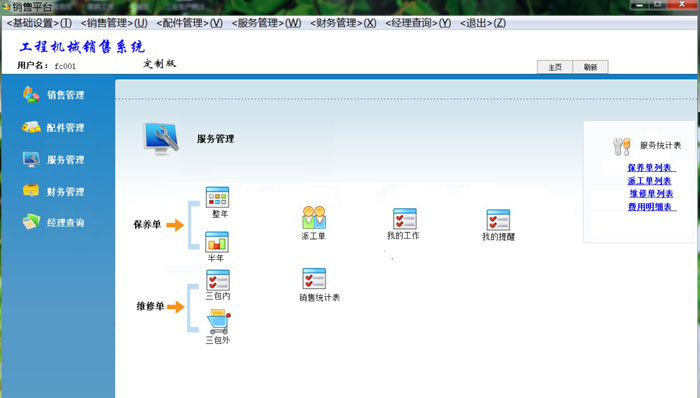
Task: Close the 销售平台 window
Action: (x=682, y=4)
